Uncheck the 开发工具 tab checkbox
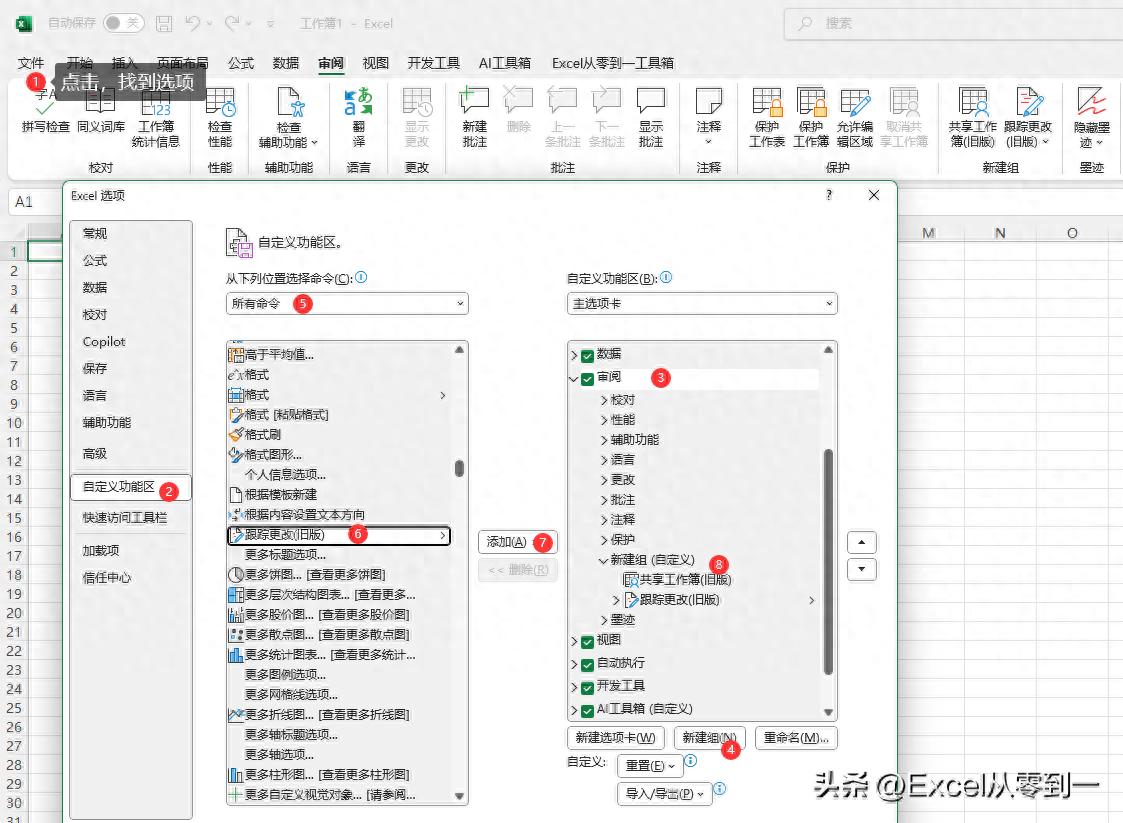Screen dimensions: 1123x823 (x=587, y=688)
